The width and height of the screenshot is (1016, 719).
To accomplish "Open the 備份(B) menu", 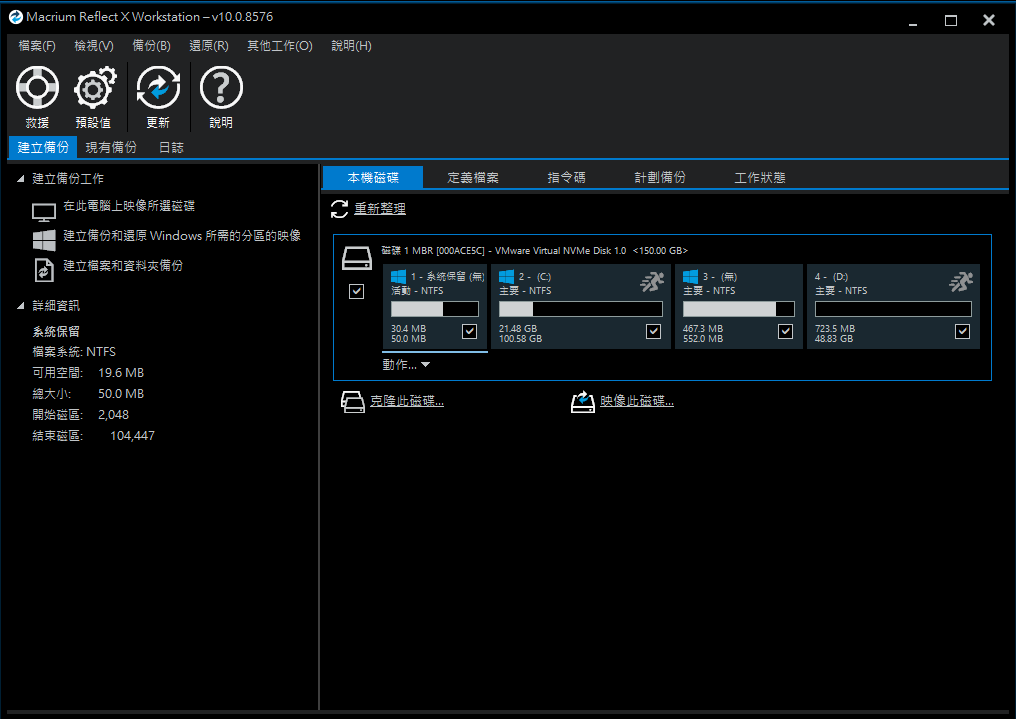I will pos(152,46).
